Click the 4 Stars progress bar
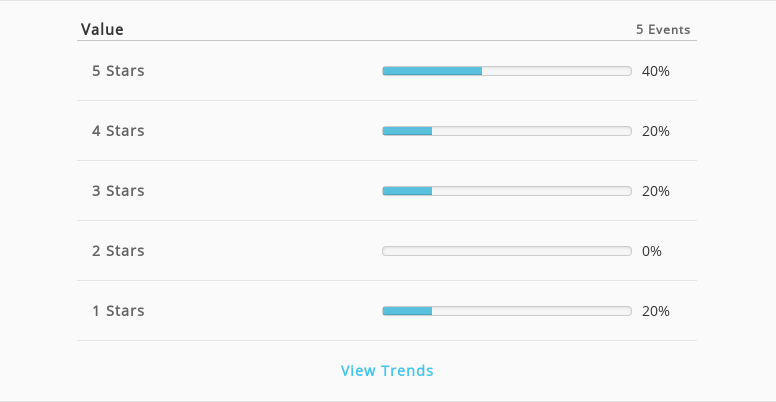776x402 pixels. point(507,131)
